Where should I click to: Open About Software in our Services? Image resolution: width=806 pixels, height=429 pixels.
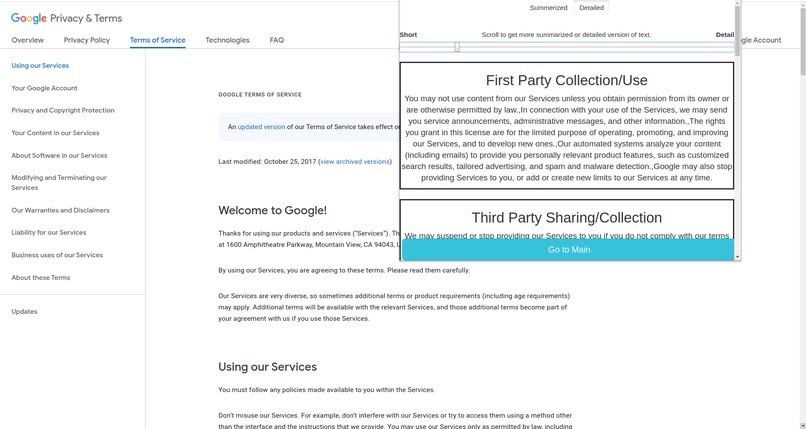tap(59, 156)
